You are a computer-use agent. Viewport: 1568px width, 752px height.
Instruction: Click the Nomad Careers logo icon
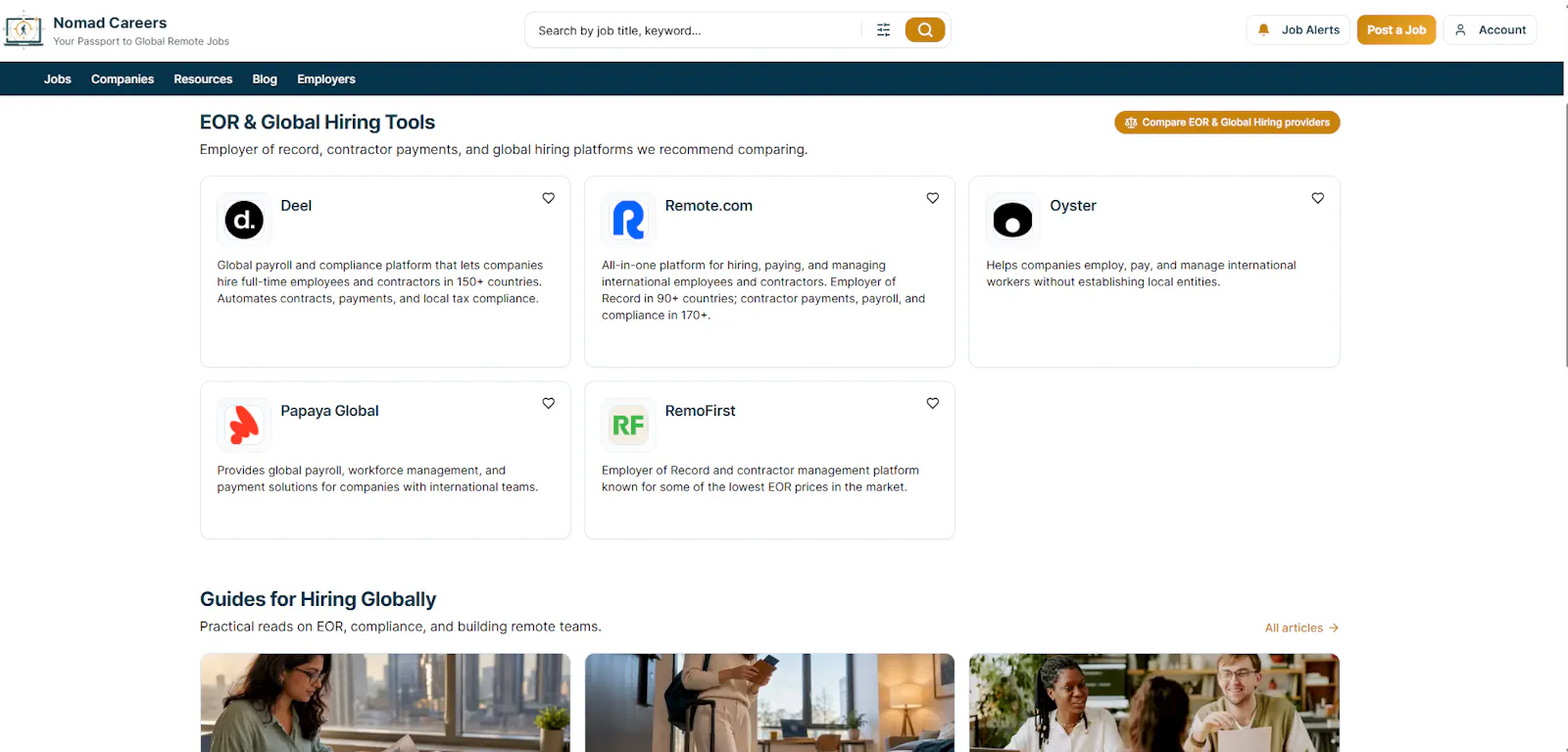tap(24, 29)
